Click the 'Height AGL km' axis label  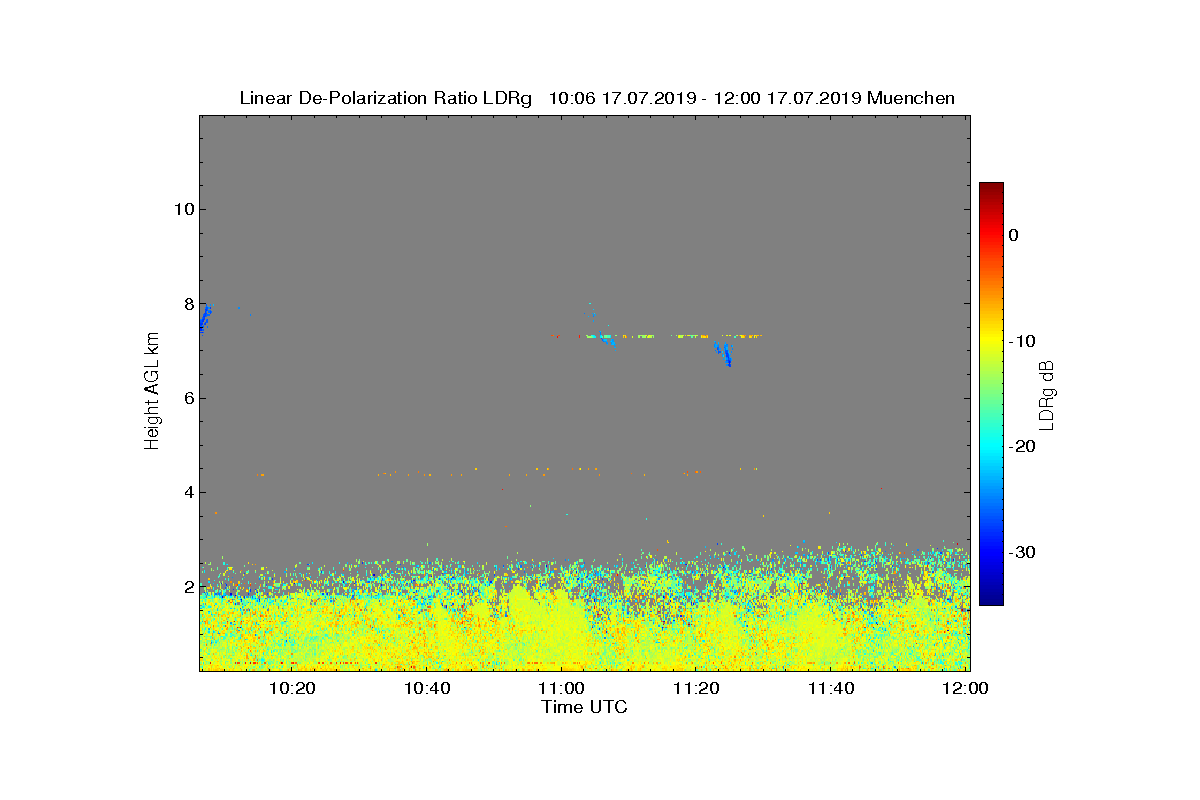(x=152, y=393)
